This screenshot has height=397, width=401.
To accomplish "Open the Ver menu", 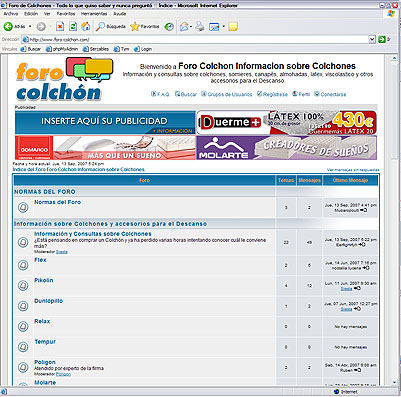I will click(x=47, y=14).
